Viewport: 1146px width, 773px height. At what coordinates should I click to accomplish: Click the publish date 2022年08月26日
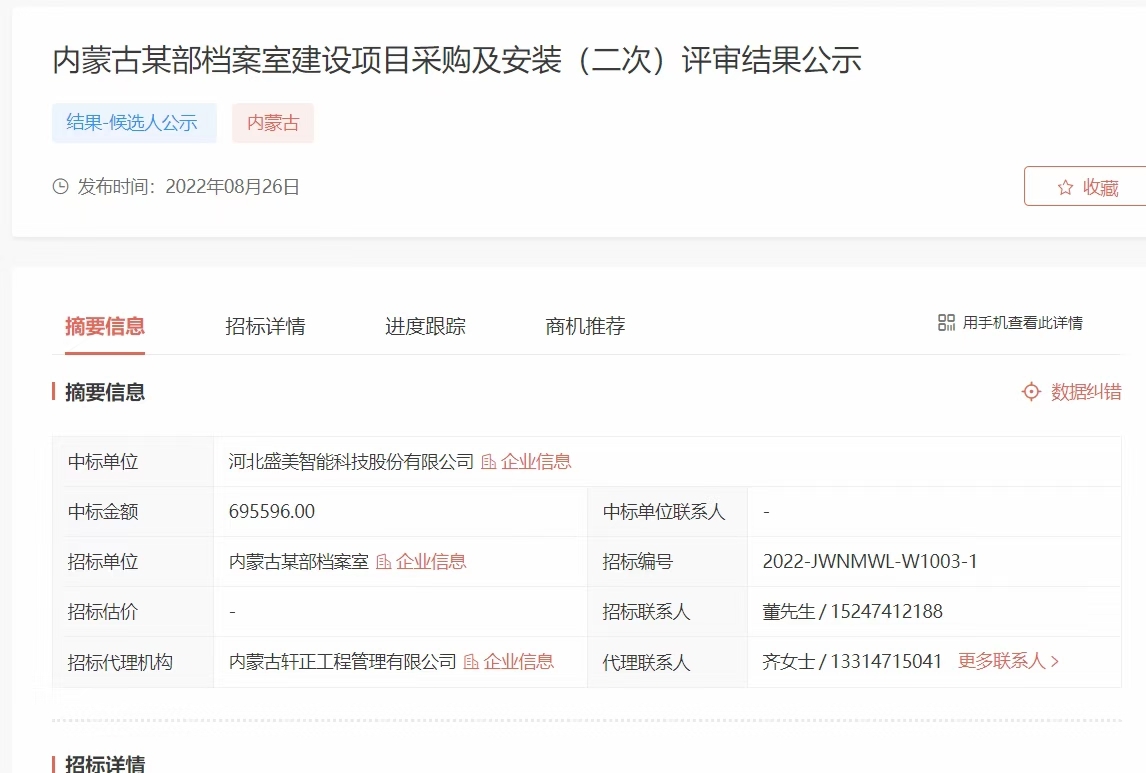click(x=232, y=187)
